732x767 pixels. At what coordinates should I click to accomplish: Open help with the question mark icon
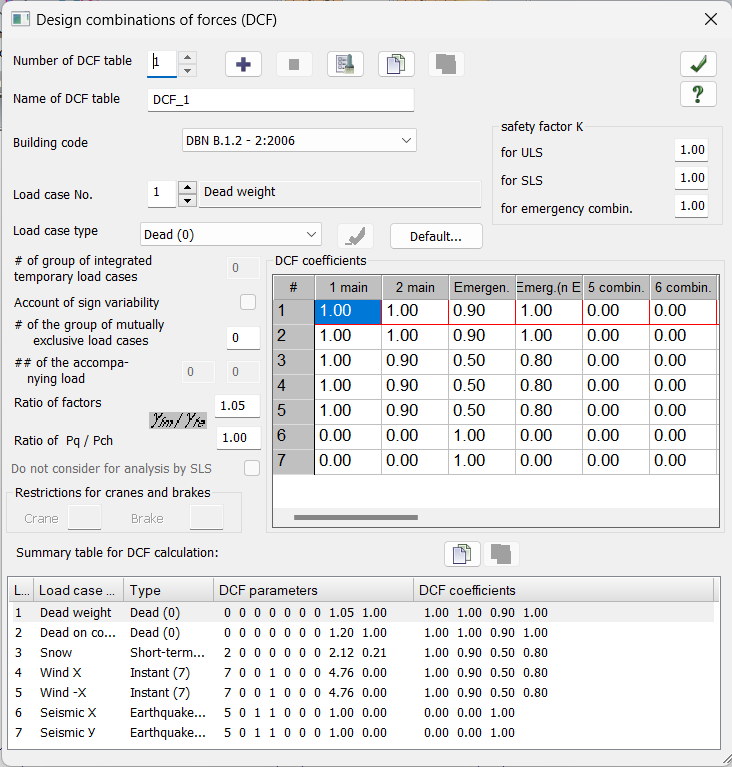(697, 94)
